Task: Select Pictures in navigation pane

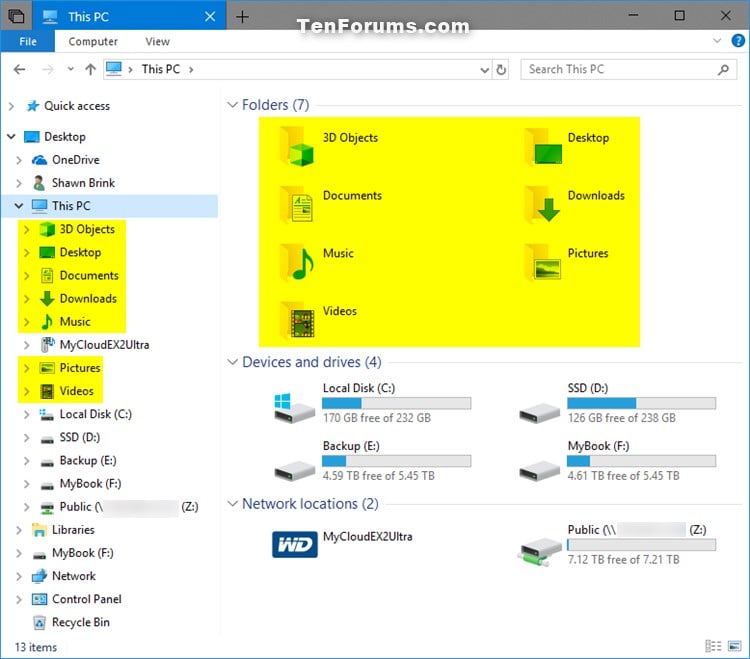Action: pos(79,368)
